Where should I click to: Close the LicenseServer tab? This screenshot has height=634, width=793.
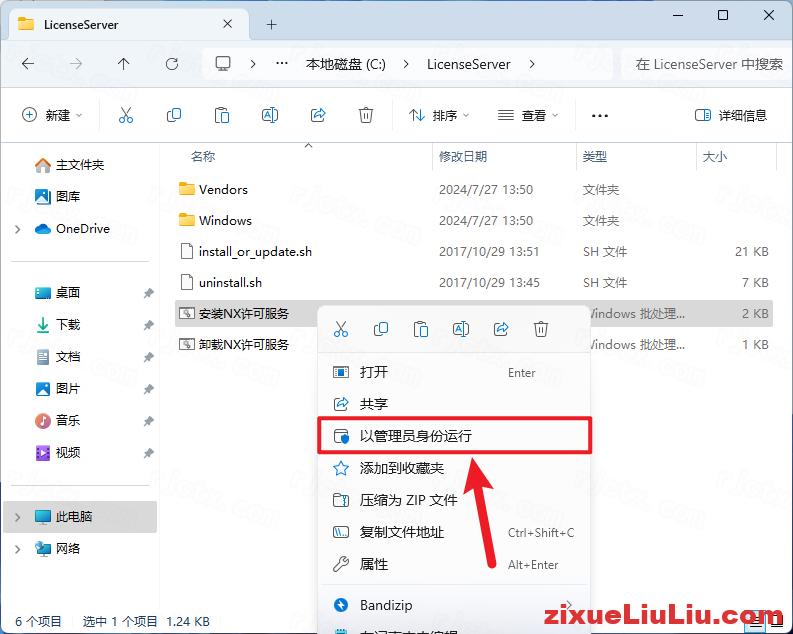pos(228,24)
